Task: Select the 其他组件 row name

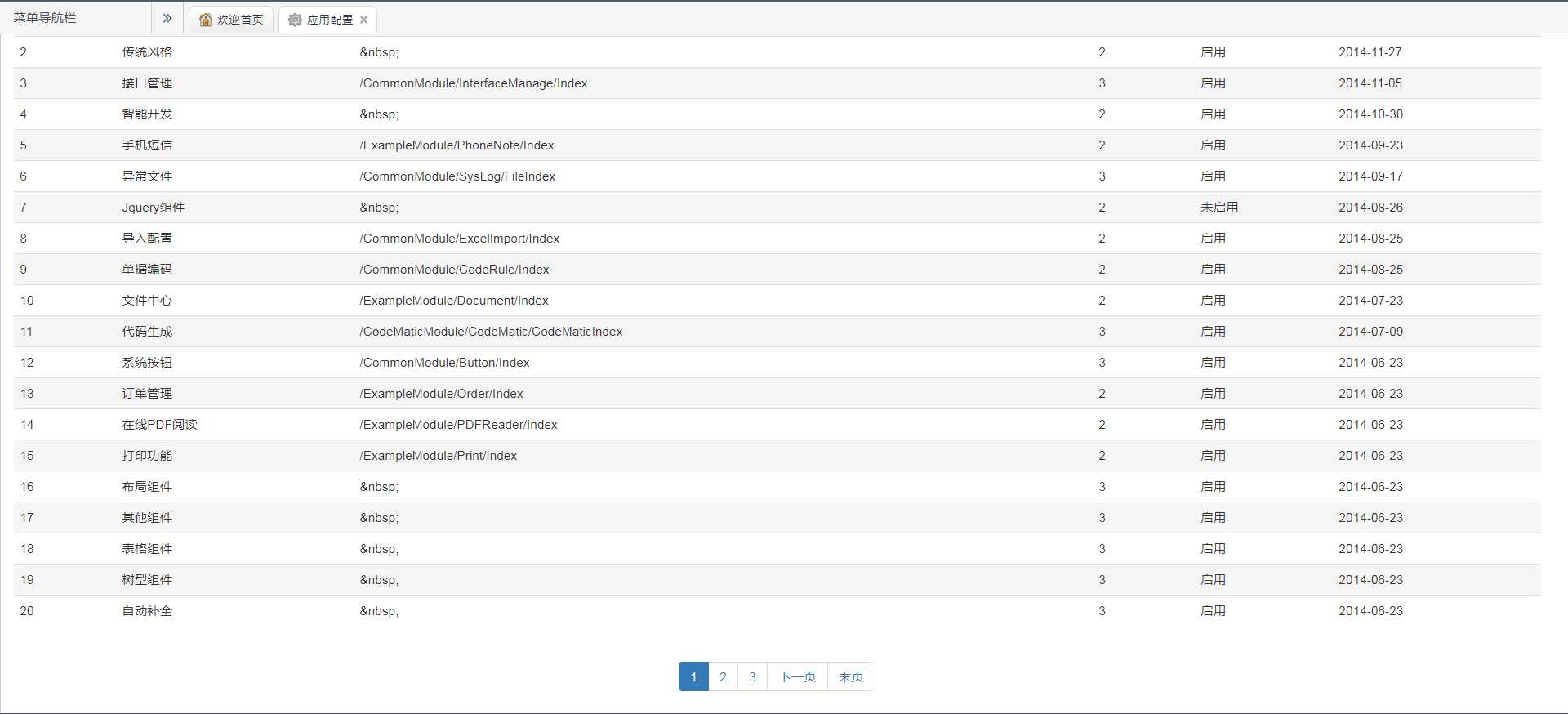Action: (147, 518)
